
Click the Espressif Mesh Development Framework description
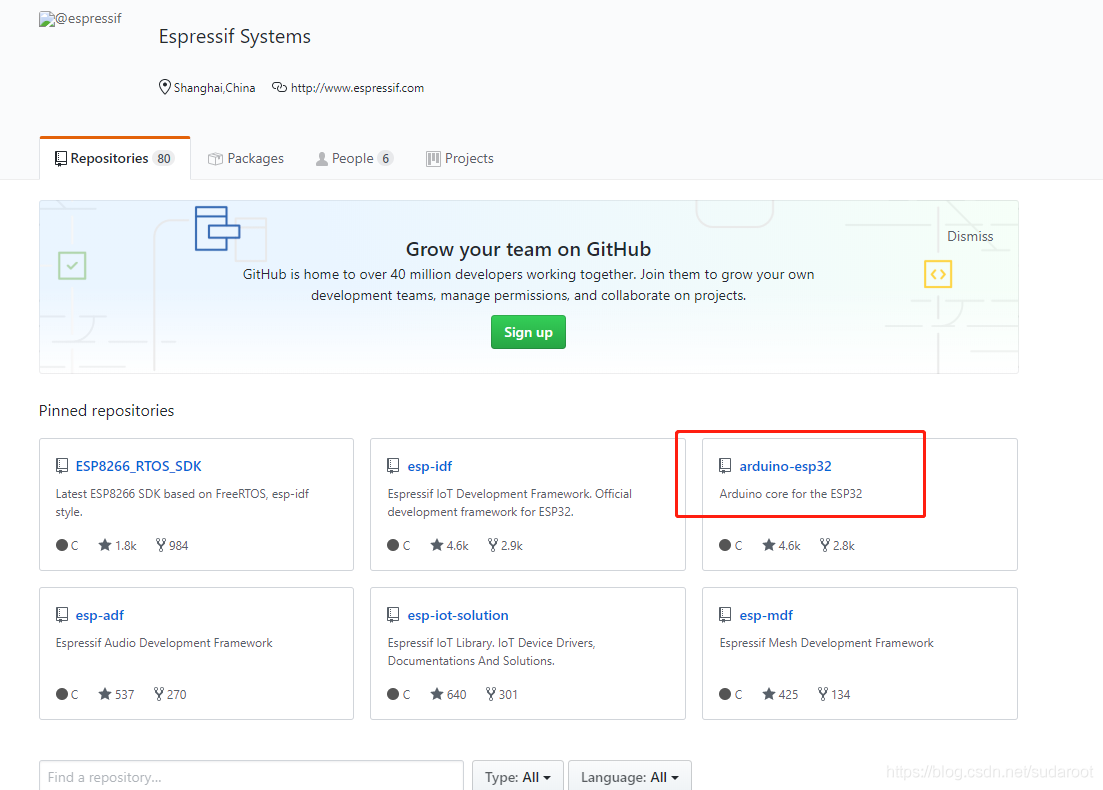point(827,643)
